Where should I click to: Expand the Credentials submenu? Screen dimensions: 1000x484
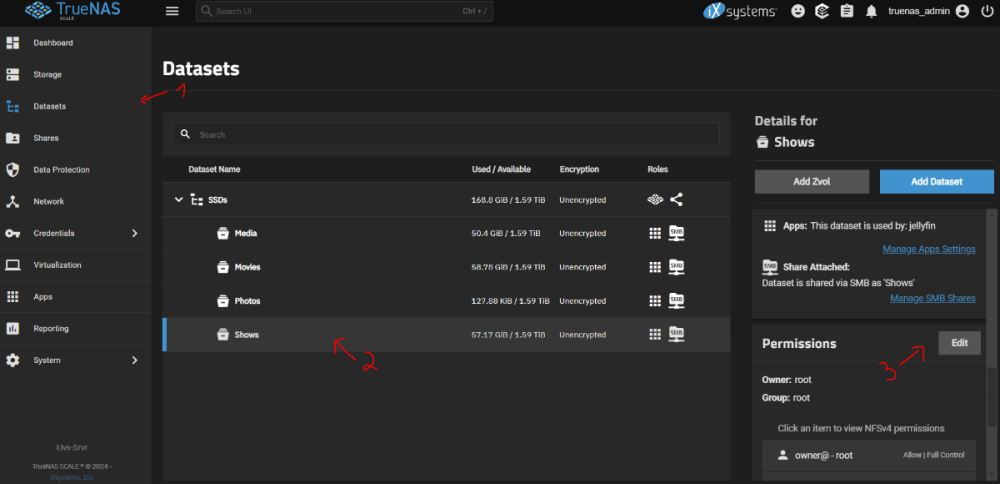click(x=135, y=233)
